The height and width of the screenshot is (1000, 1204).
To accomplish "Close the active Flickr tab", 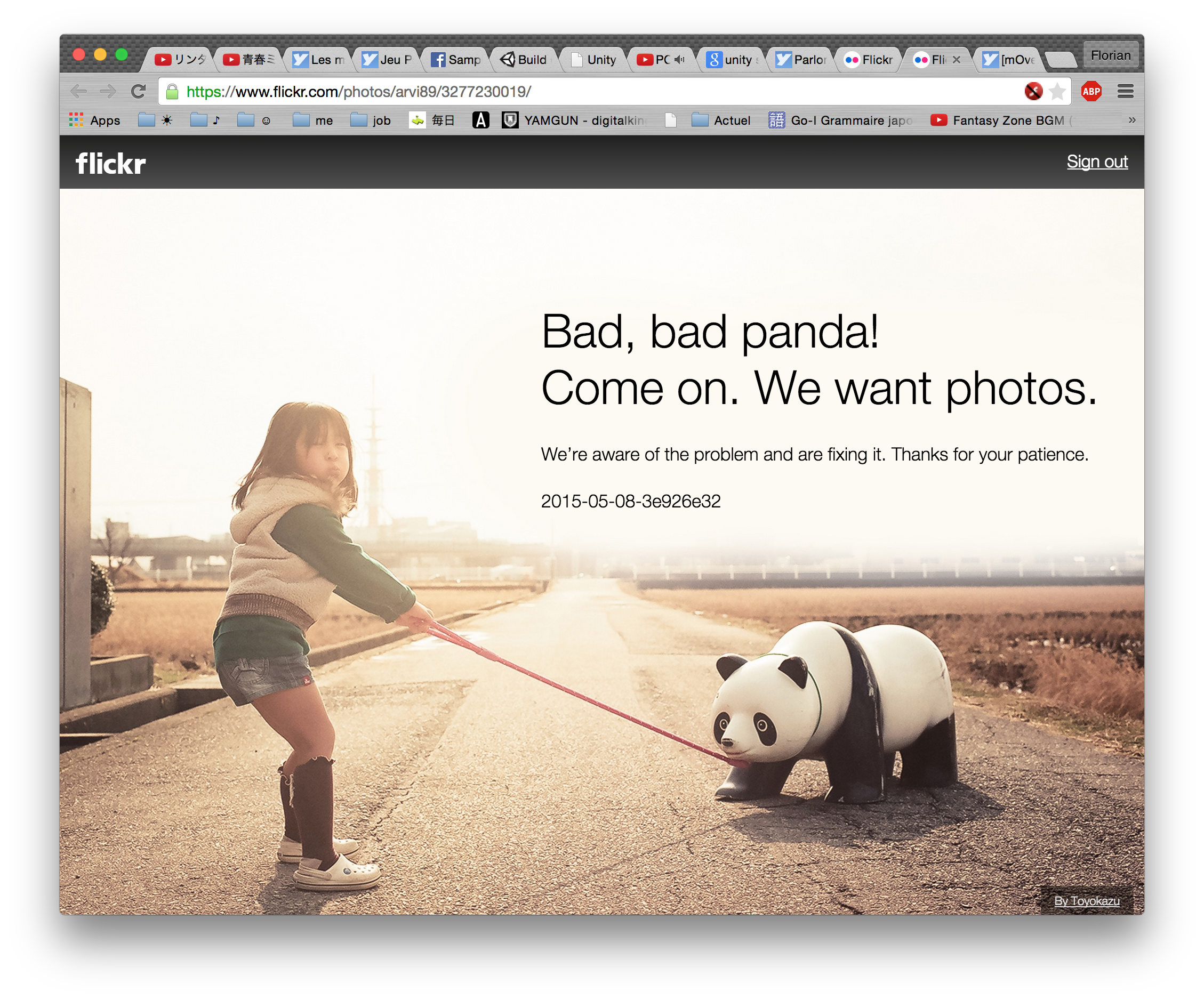I will (956, 60).
